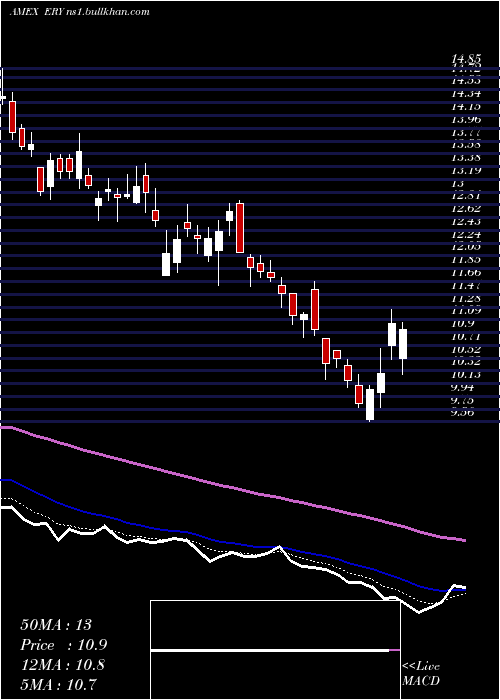Select the 13.96 price axis label
This screenshot has width=500, height=700.
click(x=466, y=119)
